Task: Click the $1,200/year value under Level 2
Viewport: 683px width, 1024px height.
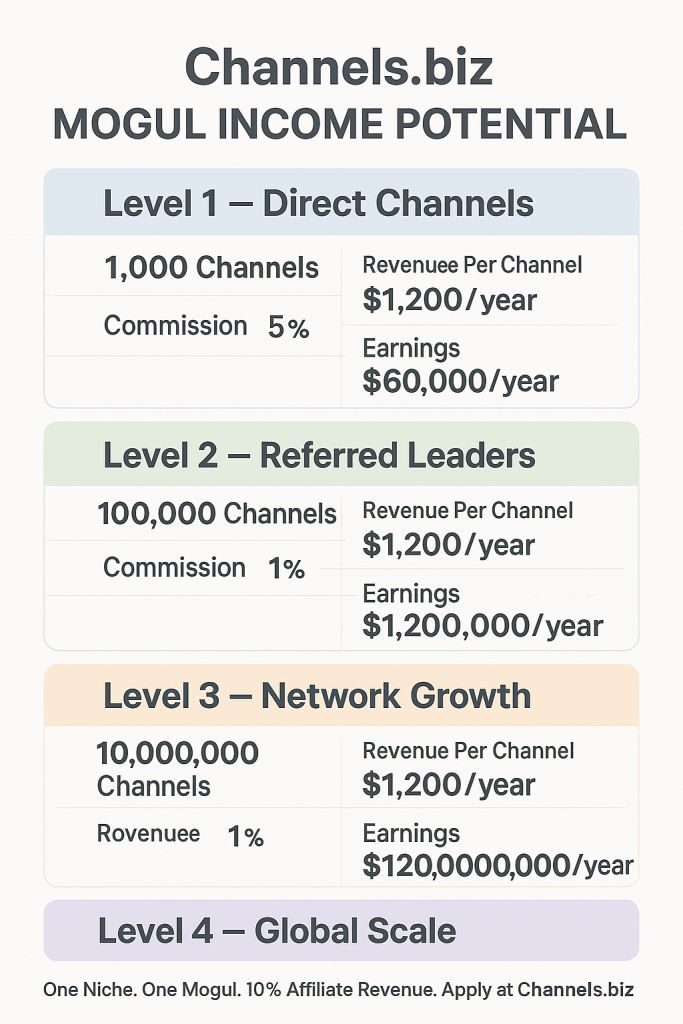Action: point(449,545)
